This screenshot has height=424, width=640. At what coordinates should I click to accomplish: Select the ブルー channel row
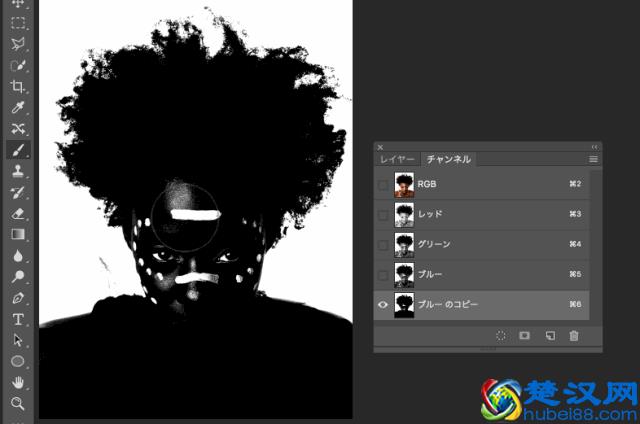pyautogui.click(x=482, y=275)
